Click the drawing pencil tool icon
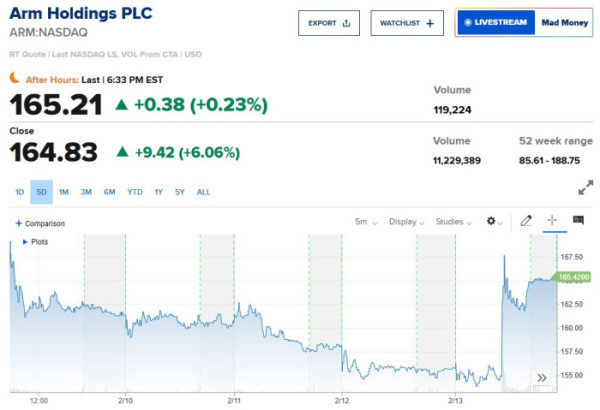 tap(526, 221)
